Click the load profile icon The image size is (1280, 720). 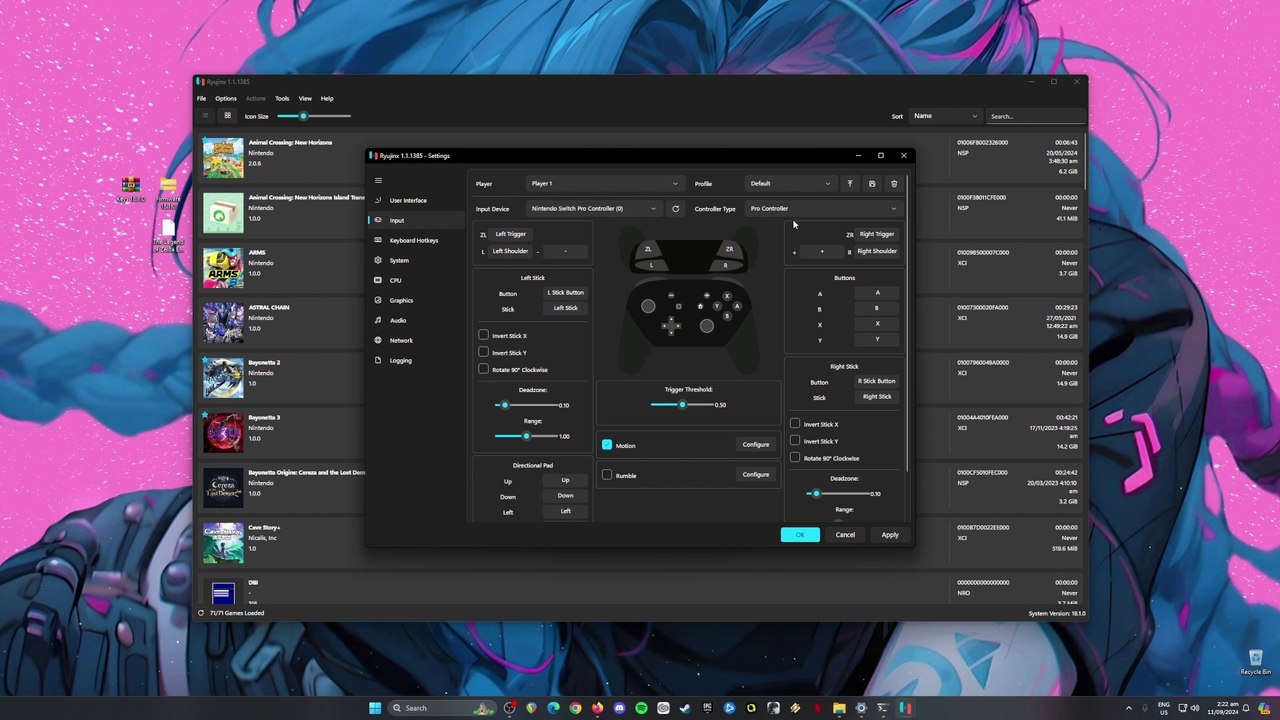[x=849, y=184]
